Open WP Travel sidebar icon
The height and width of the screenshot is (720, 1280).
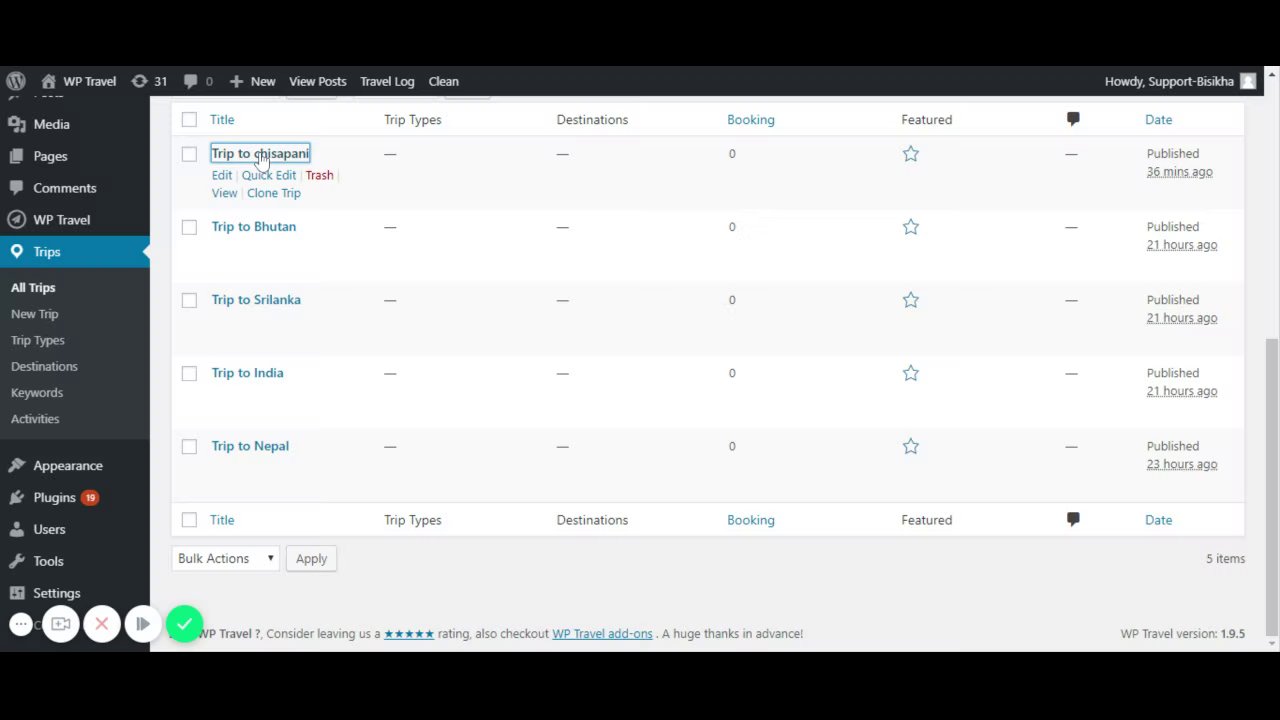point(16,220)
